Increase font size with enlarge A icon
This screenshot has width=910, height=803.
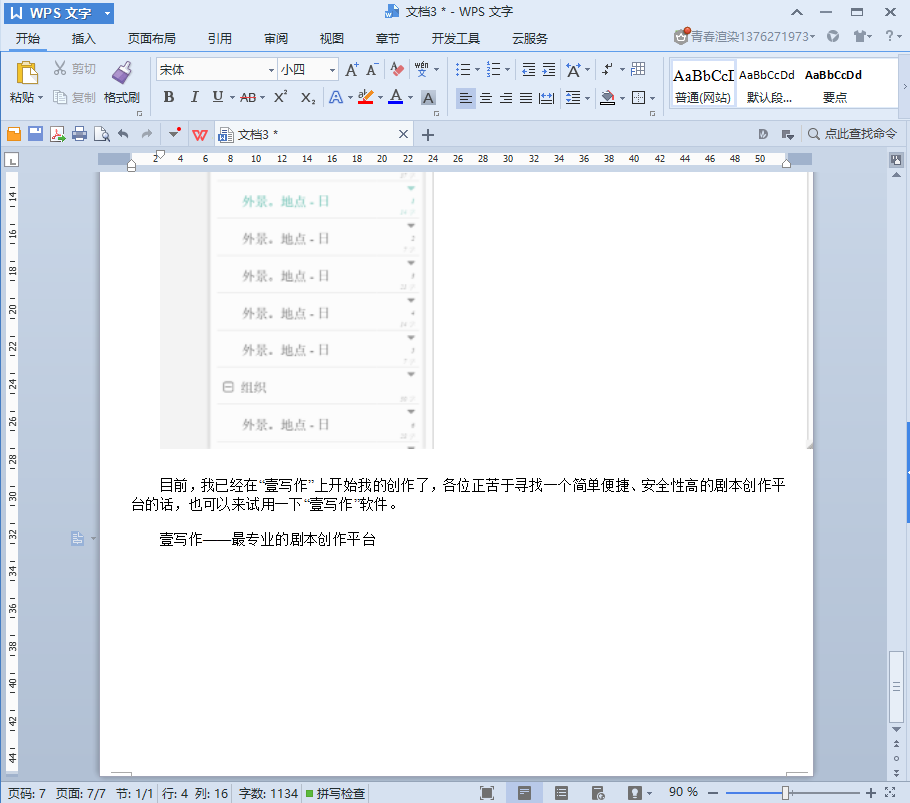click(352, 70)
